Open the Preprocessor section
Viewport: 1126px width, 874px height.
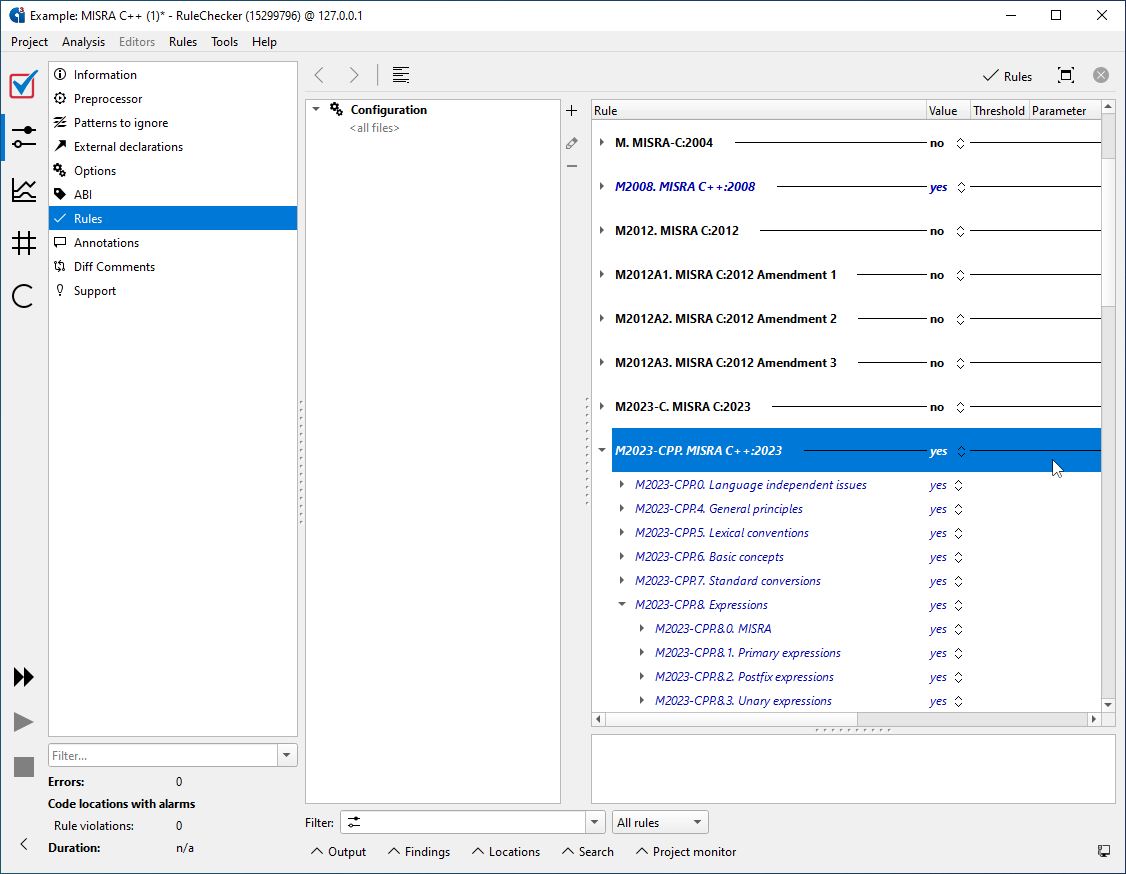173,98
